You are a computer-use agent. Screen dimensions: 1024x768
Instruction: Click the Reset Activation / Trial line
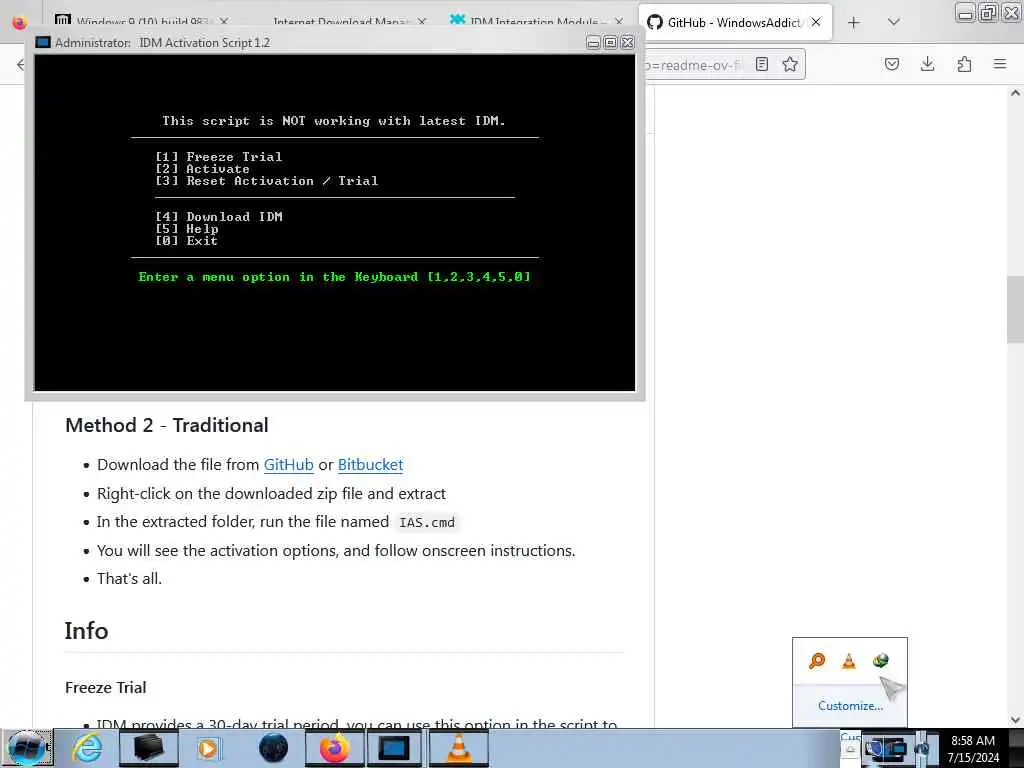[x=266, y=181]
